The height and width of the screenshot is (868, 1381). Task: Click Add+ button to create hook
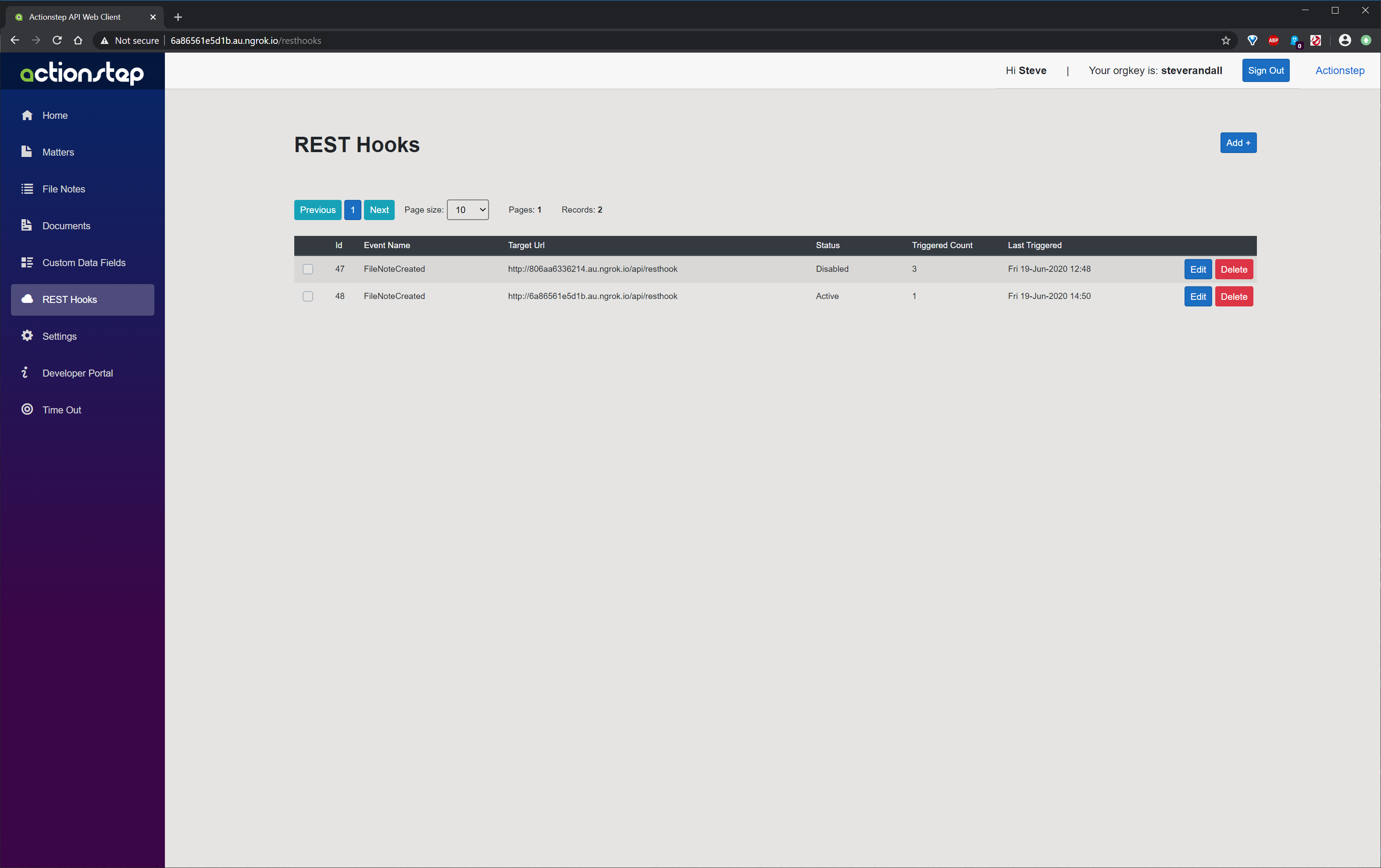pyautogui.click(x=1238, y=143)
